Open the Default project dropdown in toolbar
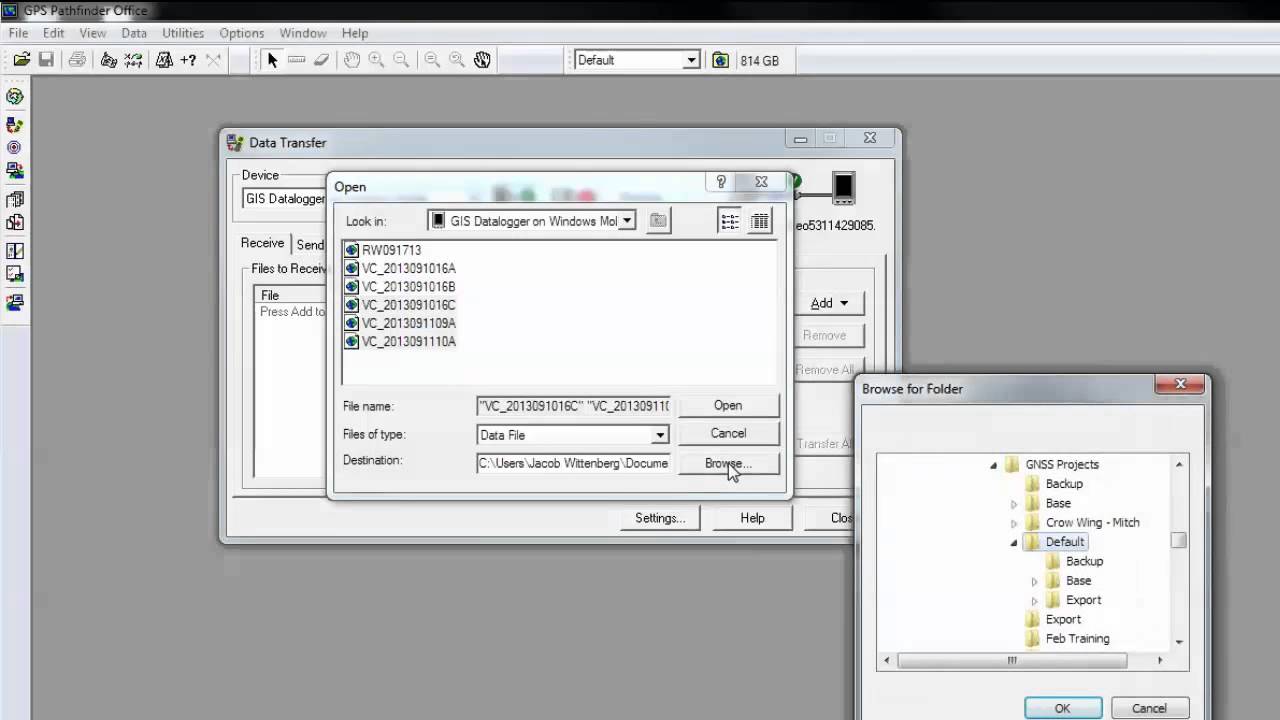 pos(691,60)
